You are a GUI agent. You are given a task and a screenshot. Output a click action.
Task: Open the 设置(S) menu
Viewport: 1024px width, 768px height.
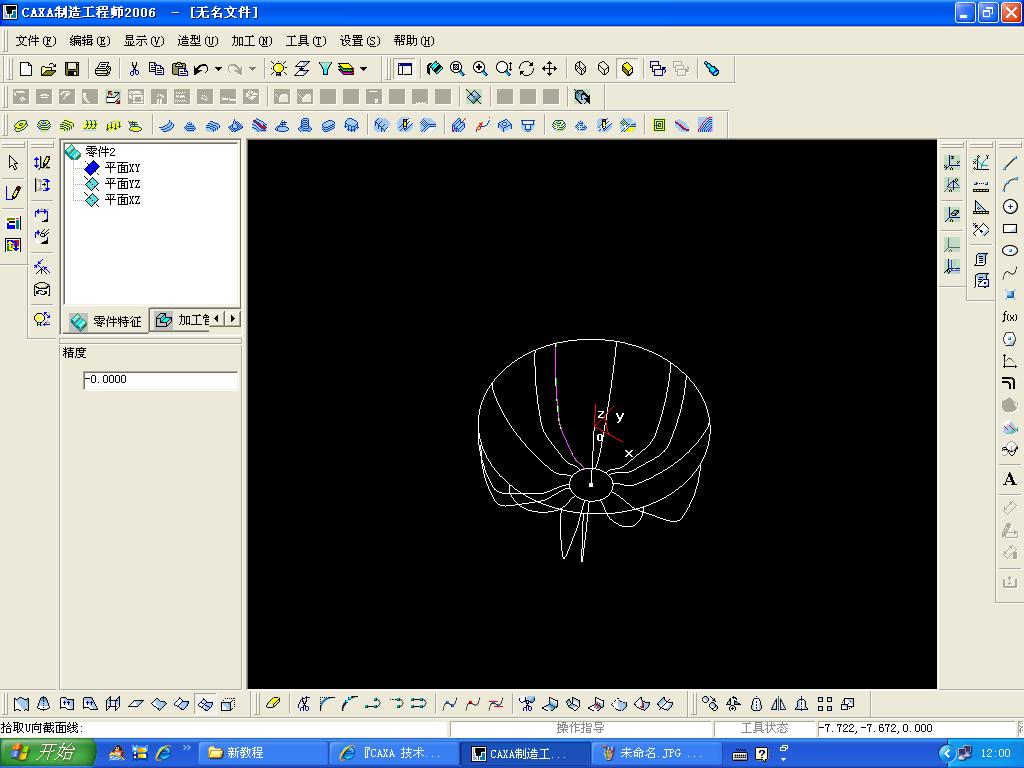(x=360, y=40)
